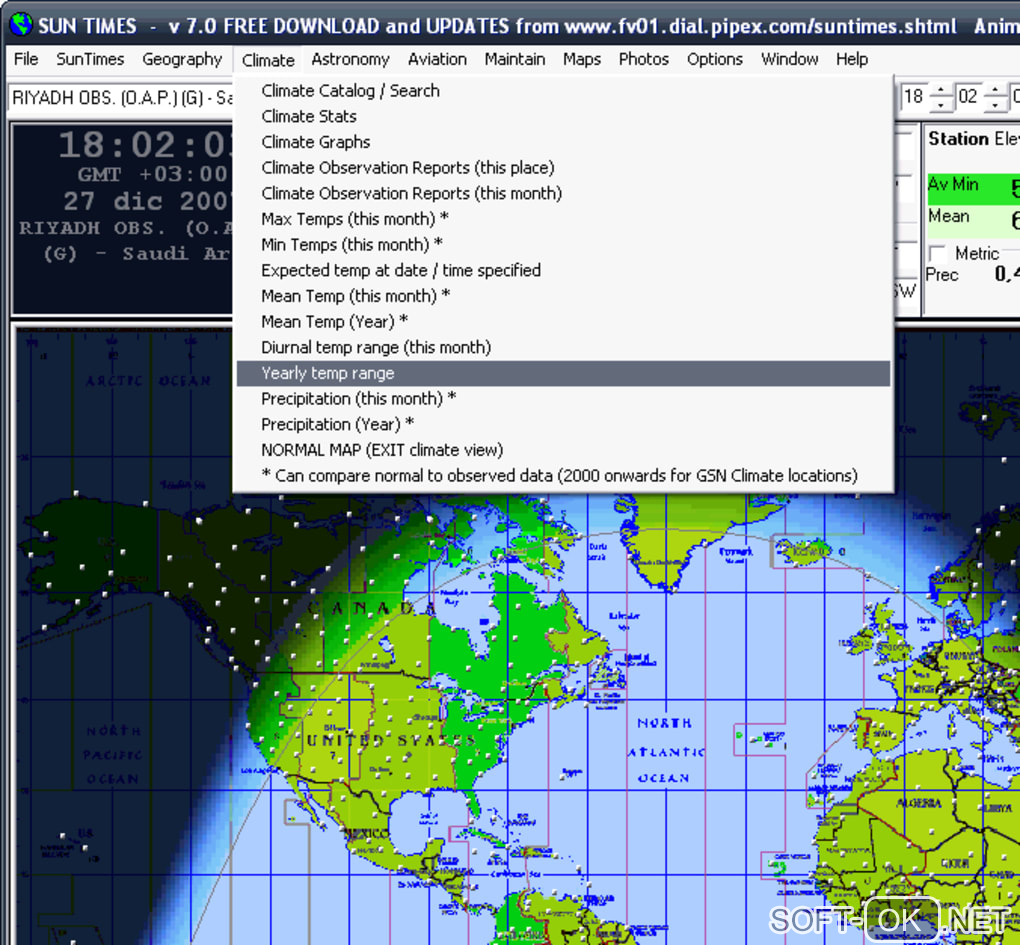Click the 'GMT +03:00' time zone text
Image resolution: width=1020 pixels, height=945 pixels.
(153, 174)
